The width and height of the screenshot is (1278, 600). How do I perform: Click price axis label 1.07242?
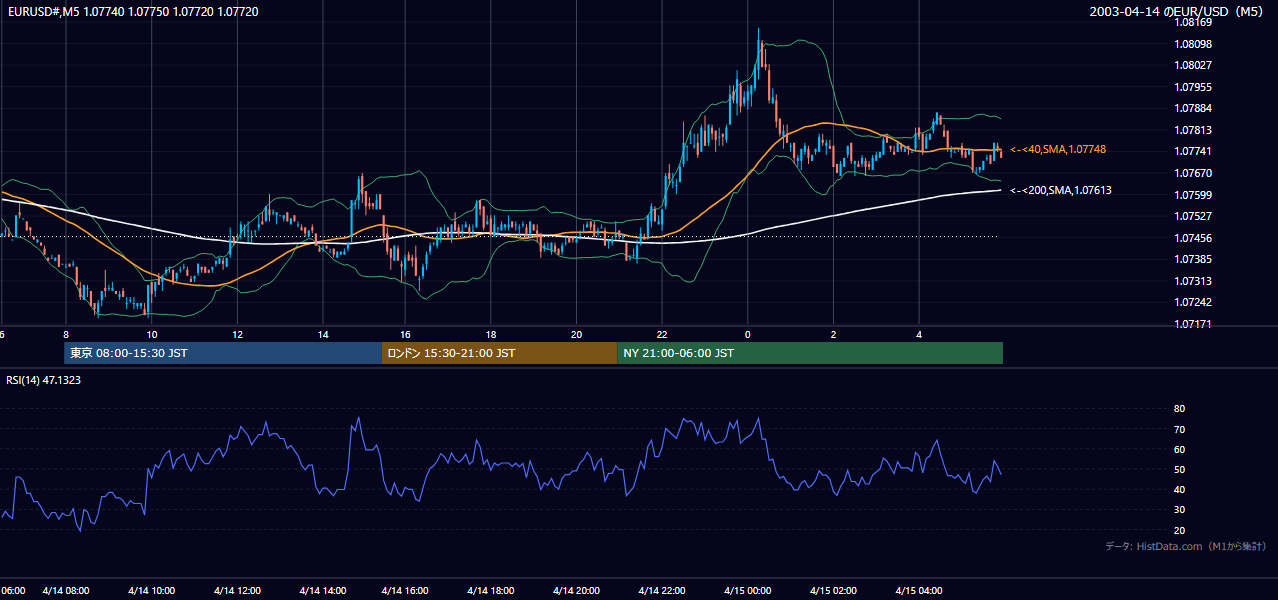point(1192,302)
